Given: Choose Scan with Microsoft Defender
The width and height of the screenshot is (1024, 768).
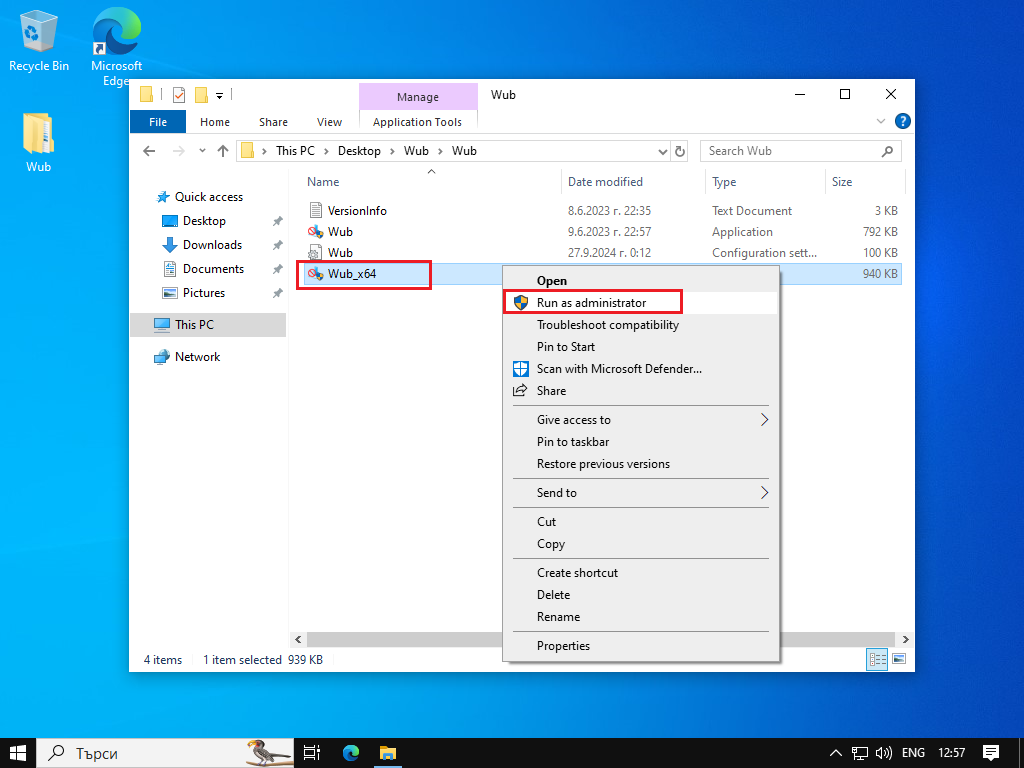Looking at the screenshot, I should [x=641, y=369].
